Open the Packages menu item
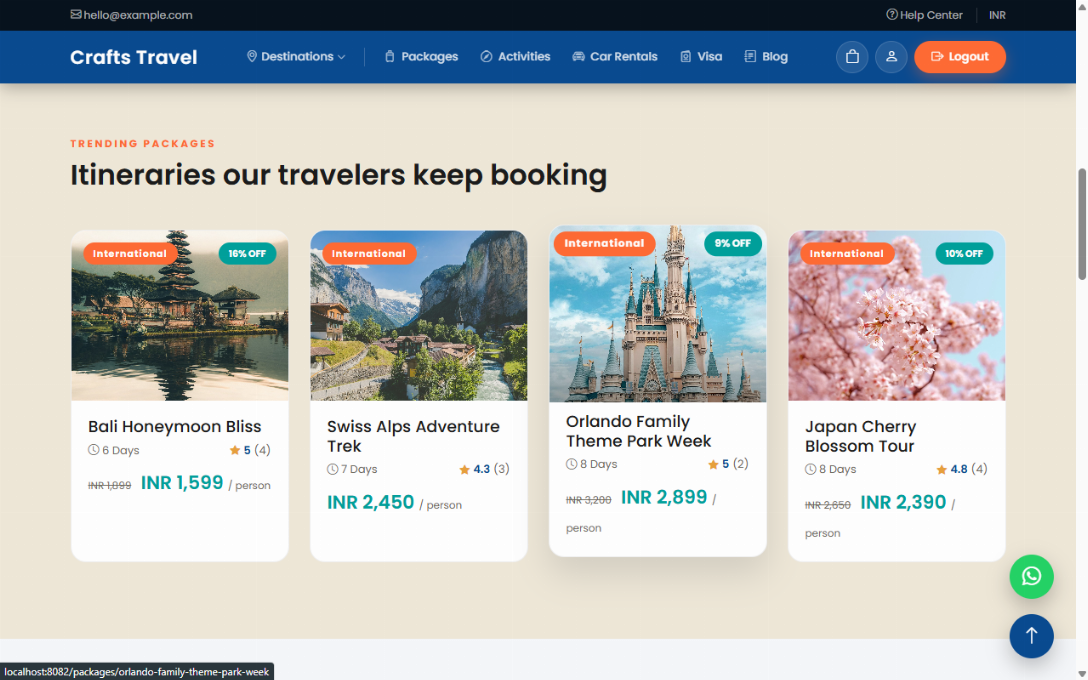This screenshot has height=680, width=1088. (x=422, y=56)
